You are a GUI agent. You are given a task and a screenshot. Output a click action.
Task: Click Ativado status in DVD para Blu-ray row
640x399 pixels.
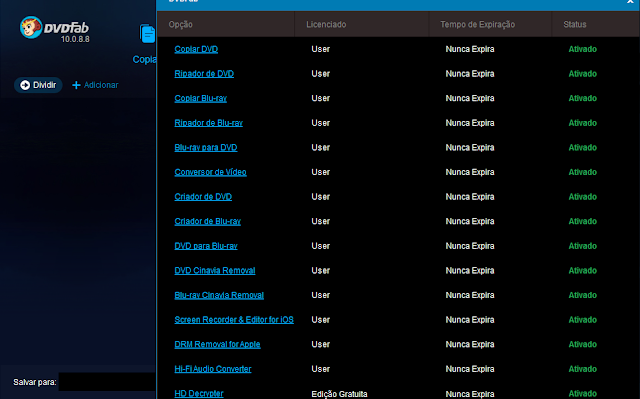582,246
